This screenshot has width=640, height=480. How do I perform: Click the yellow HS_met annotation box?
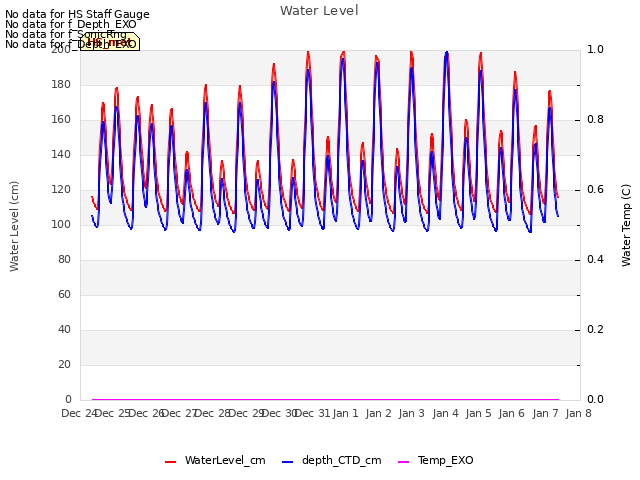coord(110,42)
